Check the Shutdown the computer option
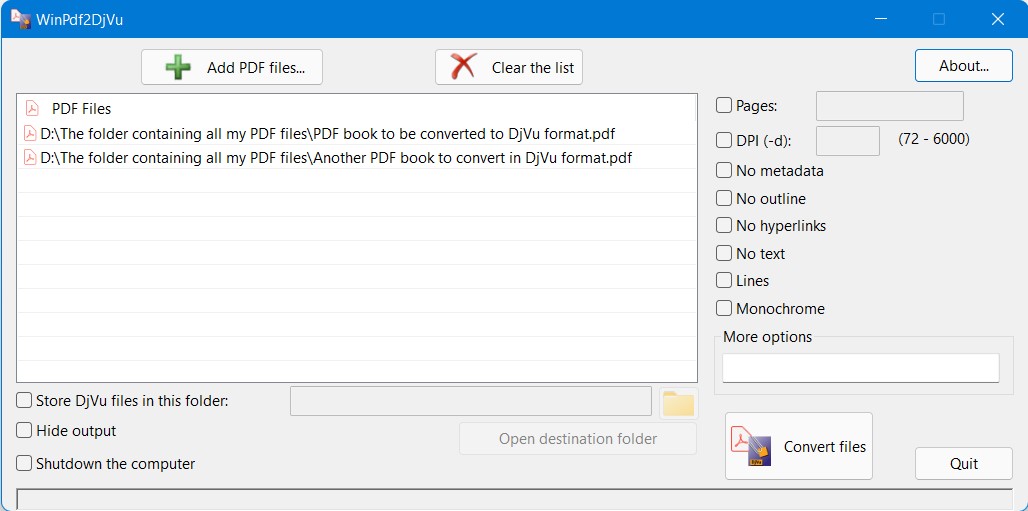 click(x=24, y=464)
